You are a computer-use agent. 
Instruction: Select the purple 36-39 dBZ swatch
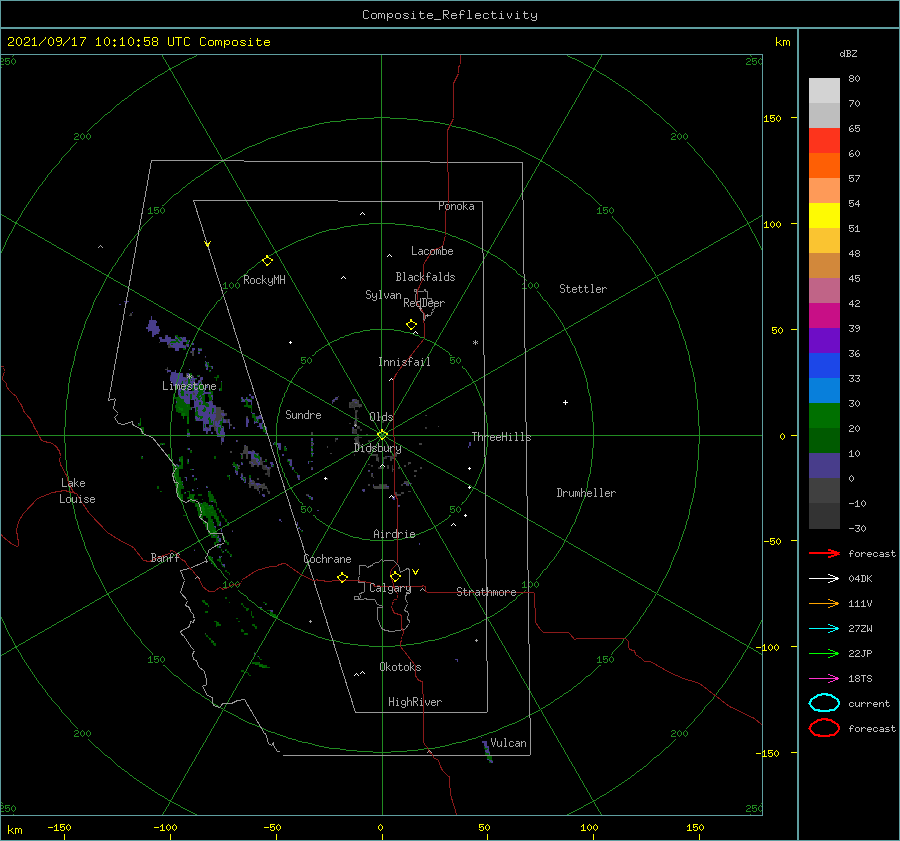coord(824,341)
